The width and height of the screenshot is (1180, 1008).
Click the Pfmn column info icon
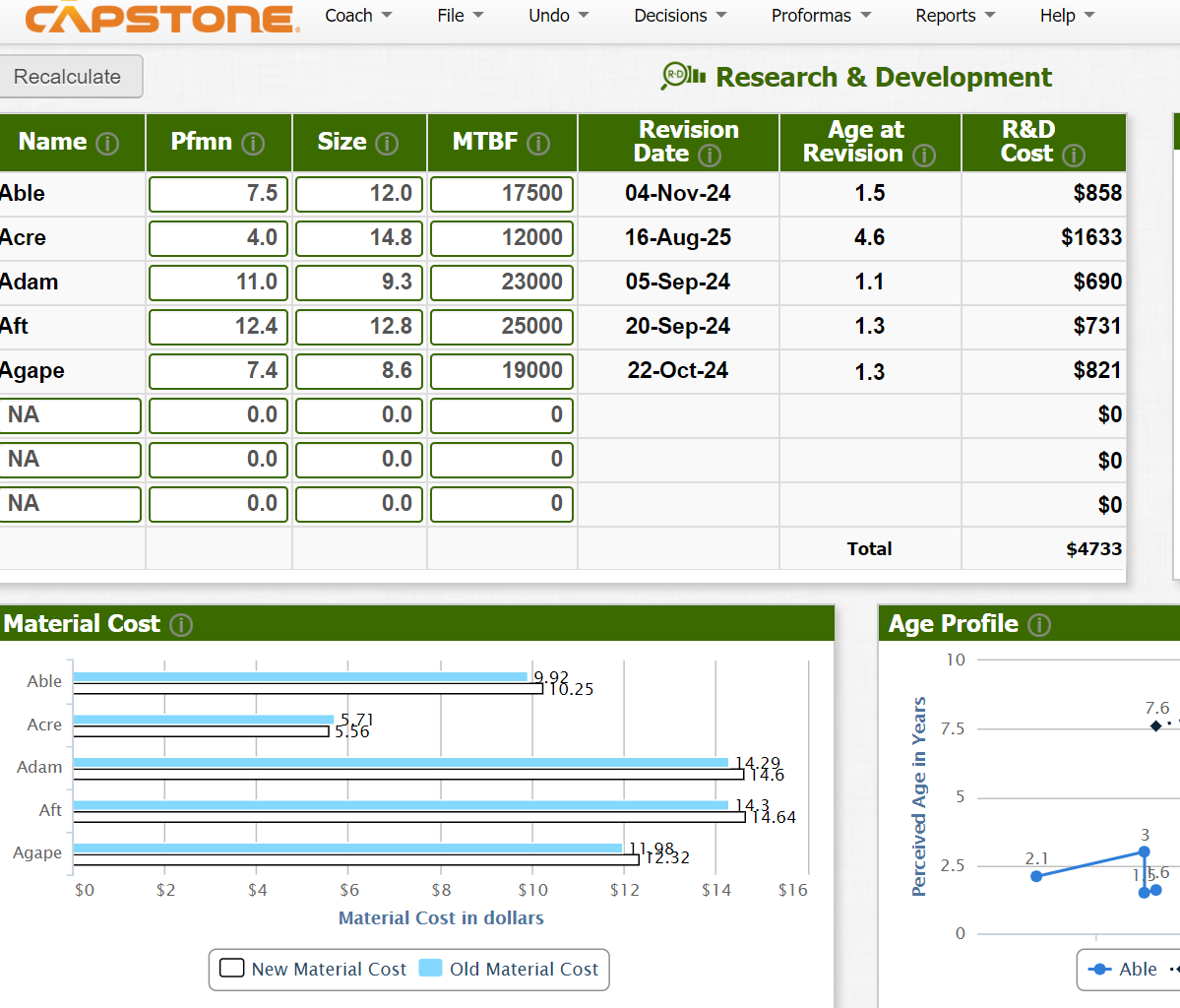253,143
